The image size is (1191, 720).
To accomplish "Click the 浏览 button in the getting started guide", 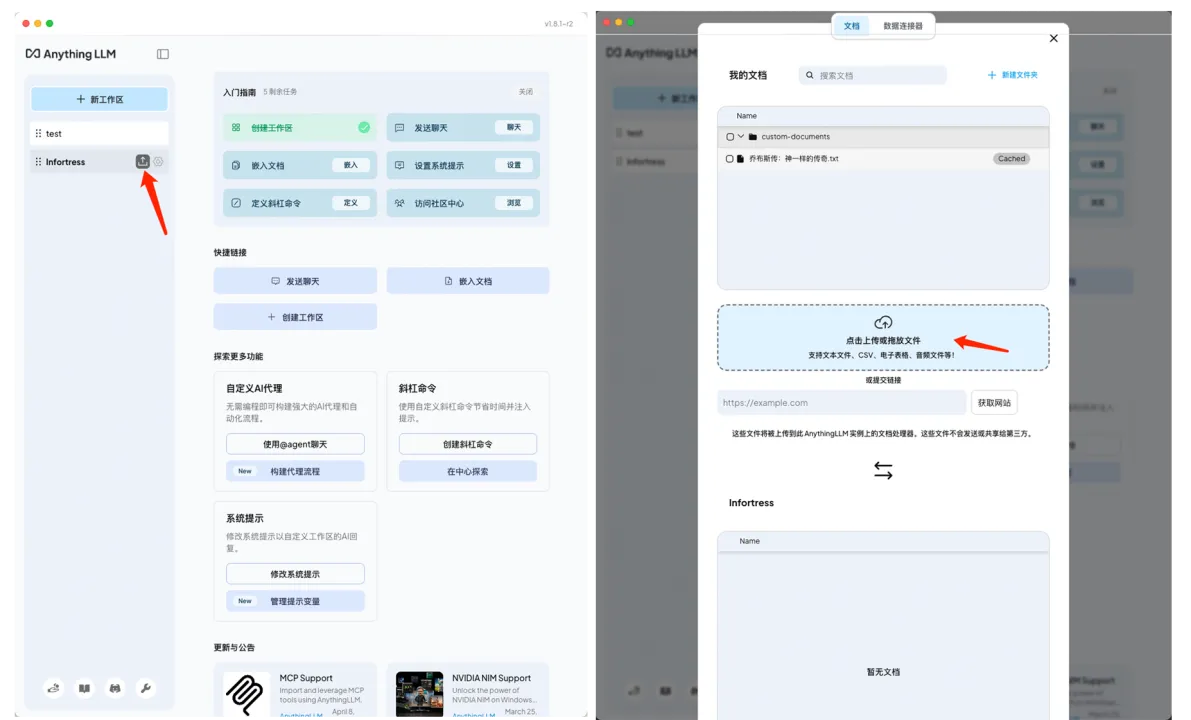I will click(514, 203).
